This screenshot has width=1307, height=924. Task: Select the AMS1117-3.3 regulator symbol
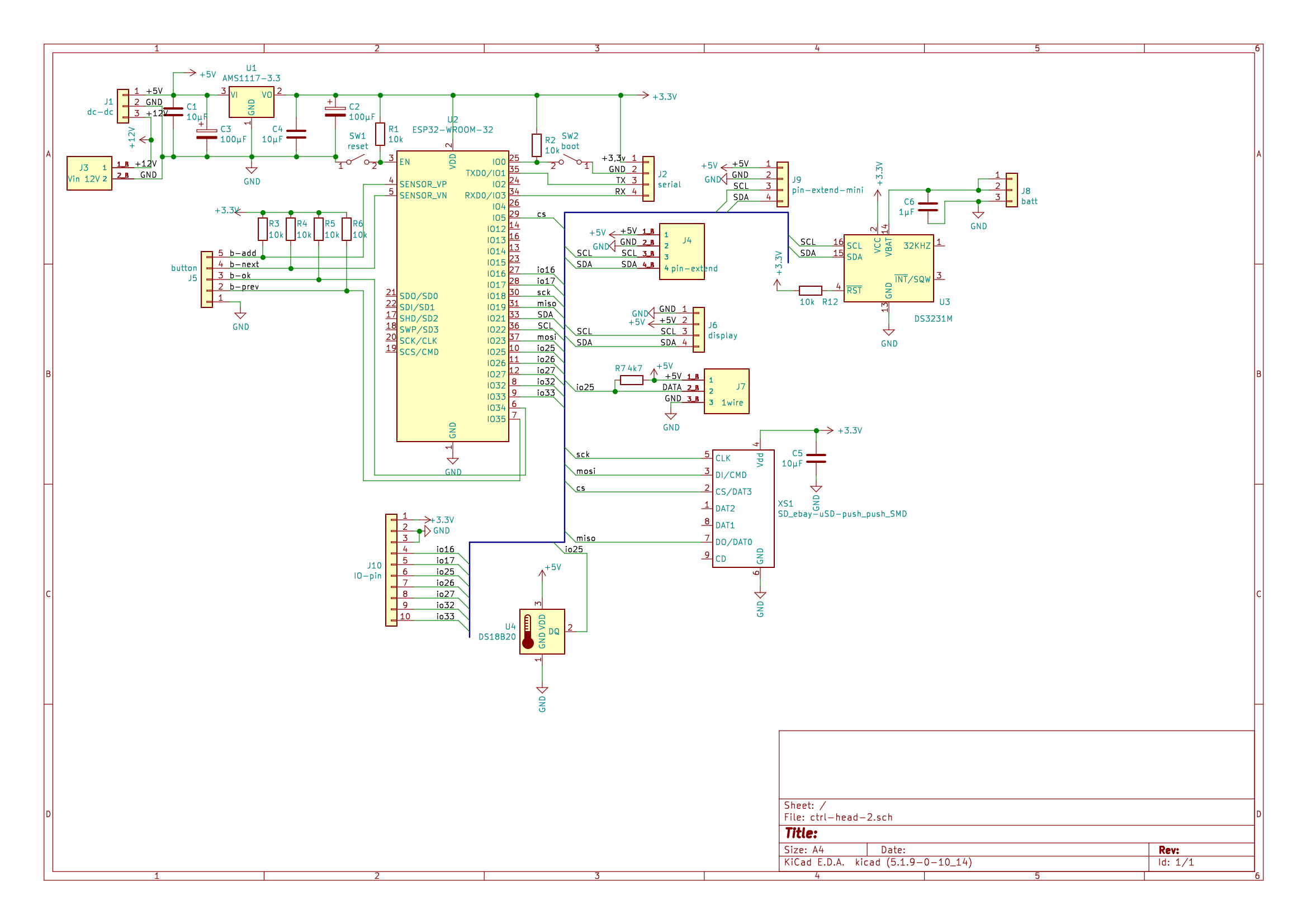(251, 102)
